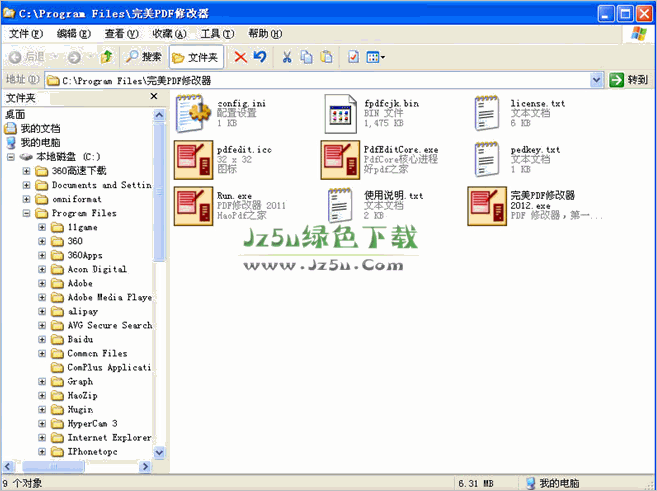
Task: Select the license.txt file icon
Action: point(487,114)
